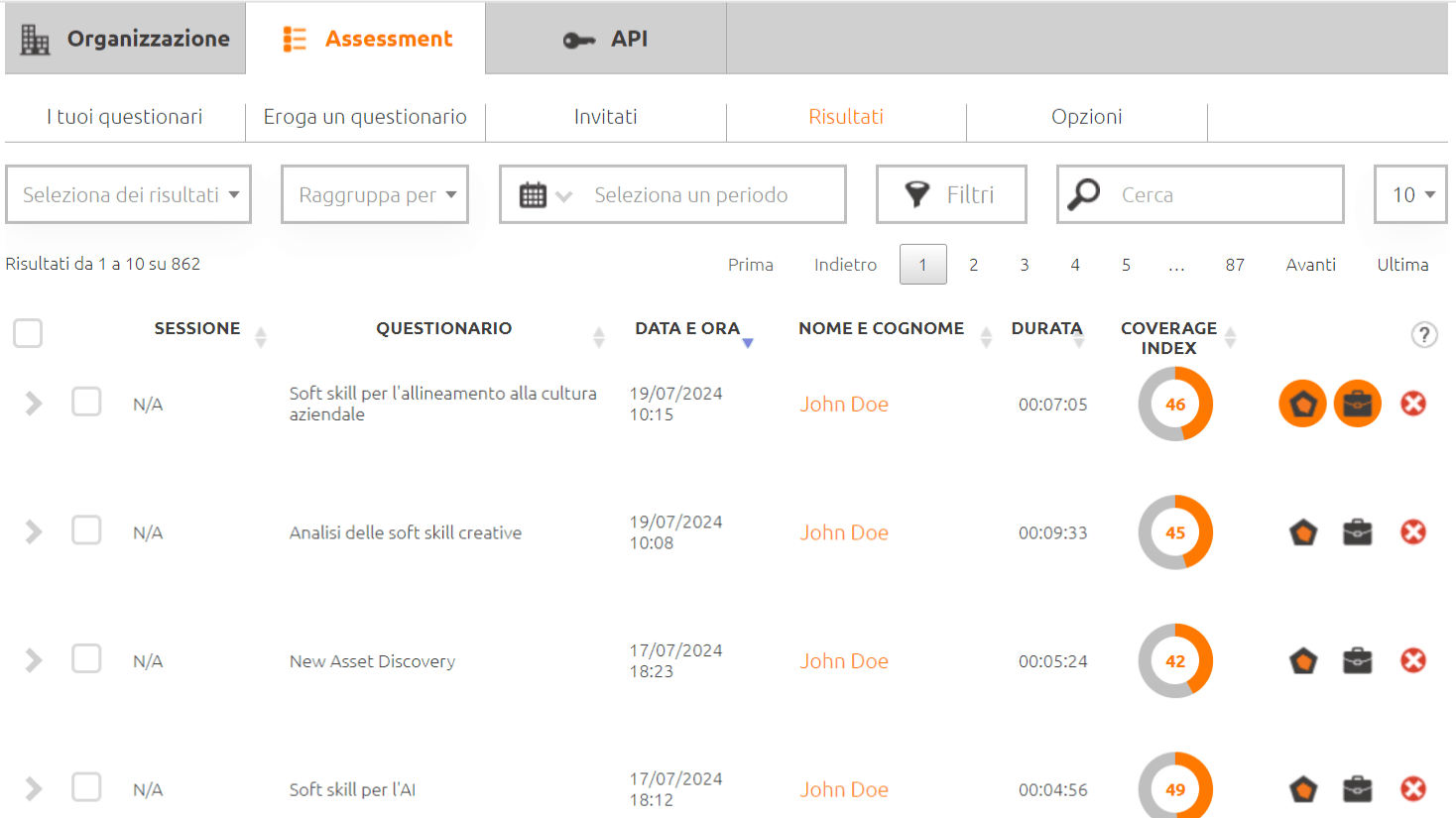Viewport: 1456px width, 818px height.
Task: Sort by COVERAGE INDEX arrows
Action: 1231,337
